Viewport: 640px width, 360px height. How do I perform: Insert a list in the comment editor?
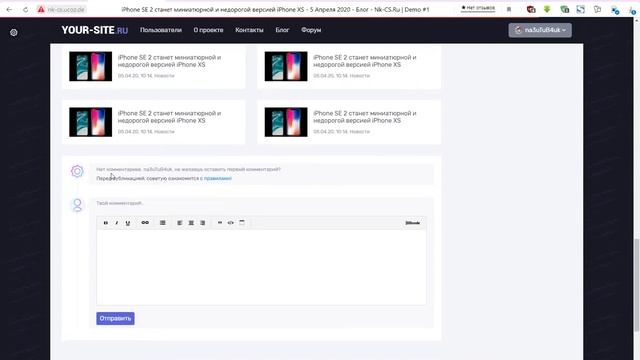pos(162,223)
